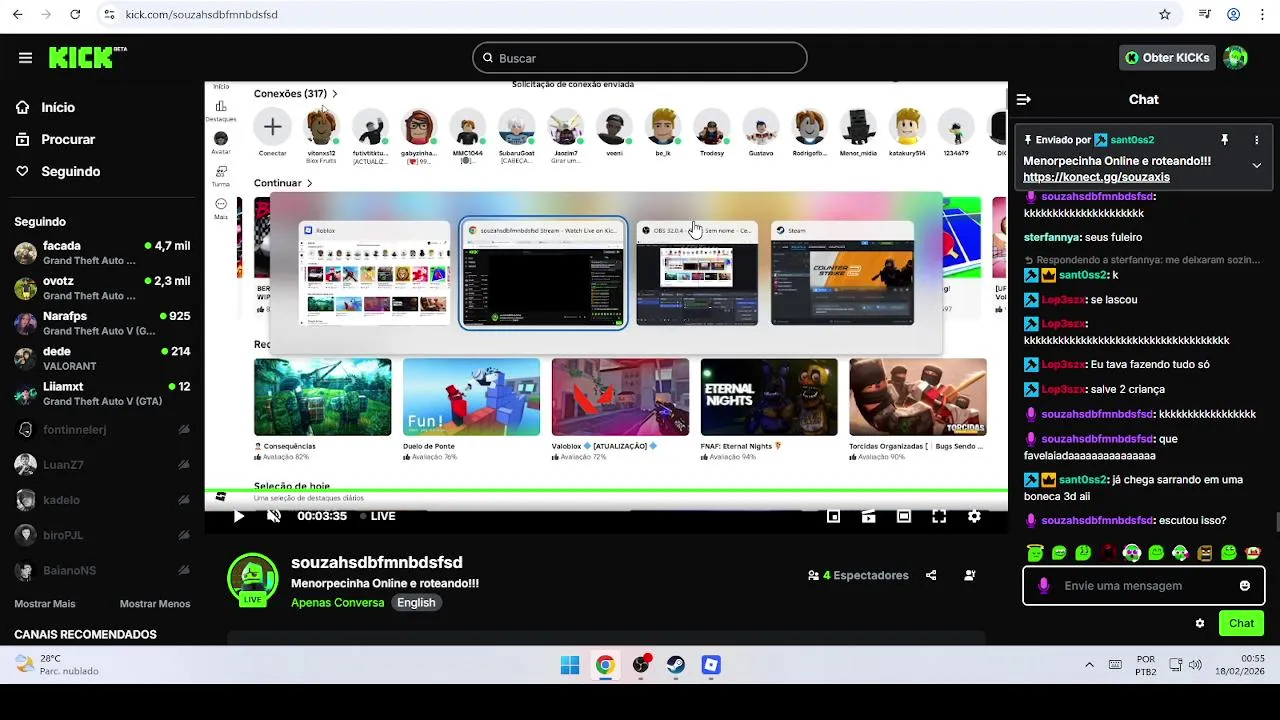Screen dimensions: 1280x720
Task: Go back in the browser
Action: (x=18, y=14)
